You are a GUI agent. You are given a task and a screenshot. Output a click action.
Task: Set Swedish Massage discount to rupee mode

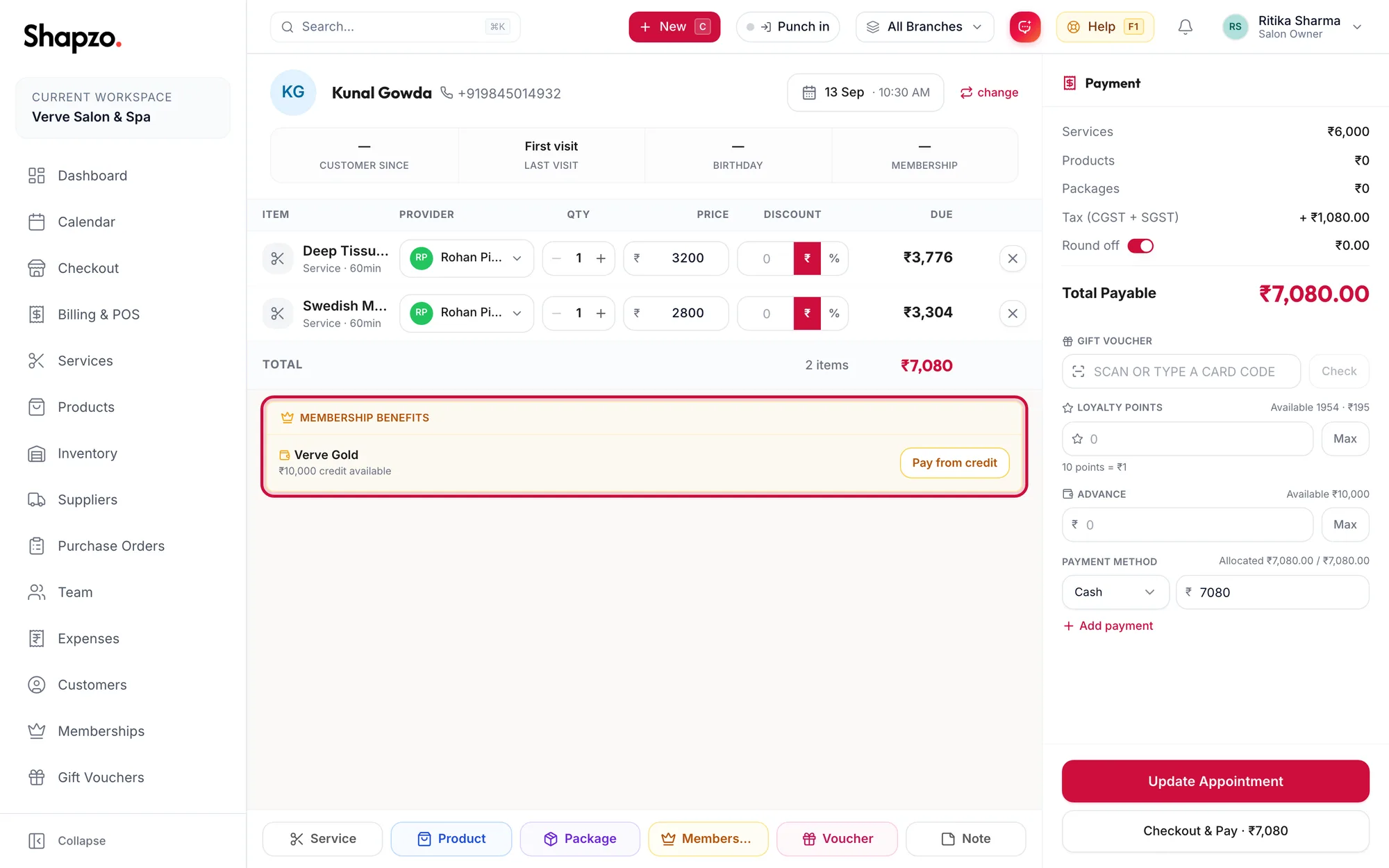click(807, 313)
